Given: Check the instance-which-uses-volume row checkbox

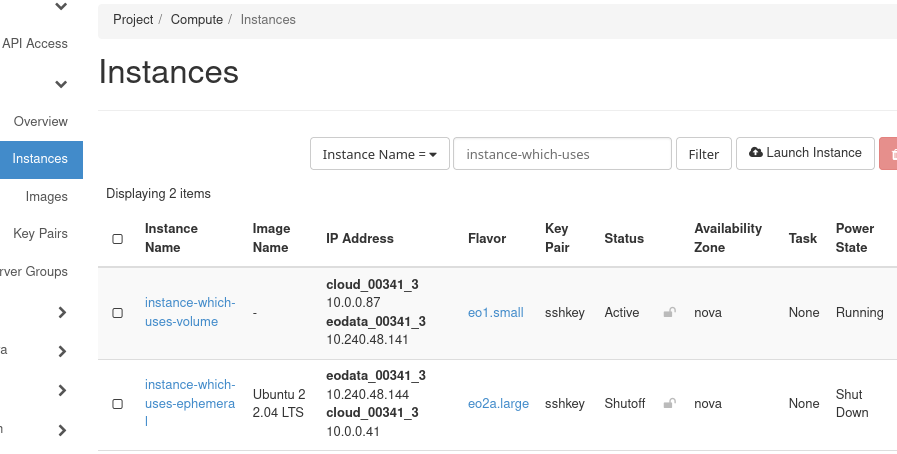Looking at the screenshot, I should click(x=118, y=313).
